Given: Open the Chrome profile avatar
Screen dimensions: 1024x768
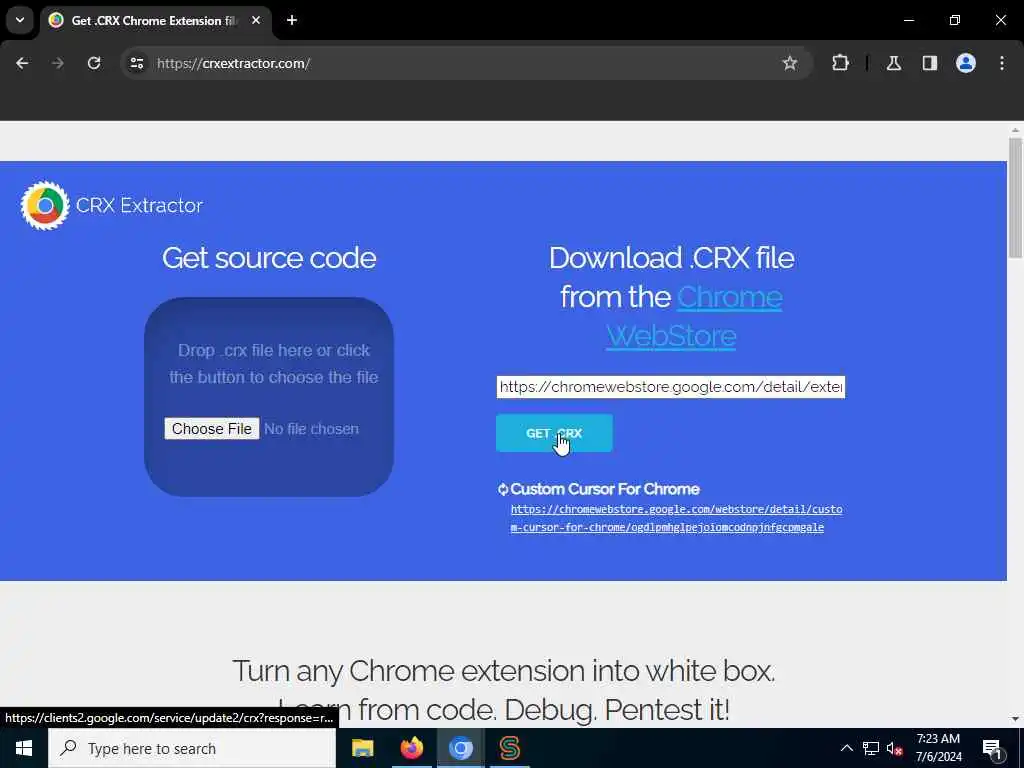Looking at the screenshot, I should [x=966, y=63].
